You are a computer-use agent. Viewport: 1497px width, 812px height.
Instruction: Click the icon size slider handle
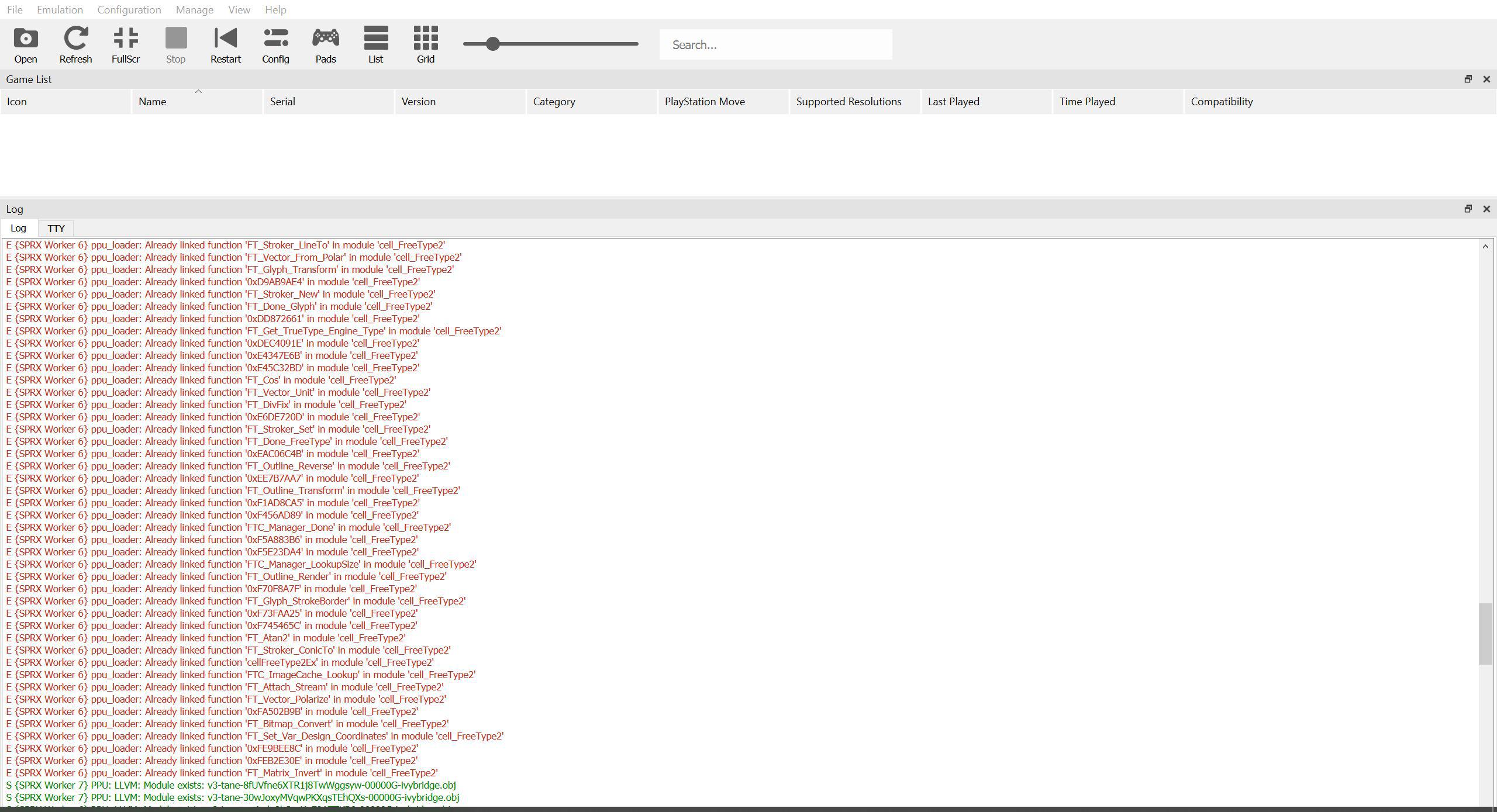[x=492, y=44]
